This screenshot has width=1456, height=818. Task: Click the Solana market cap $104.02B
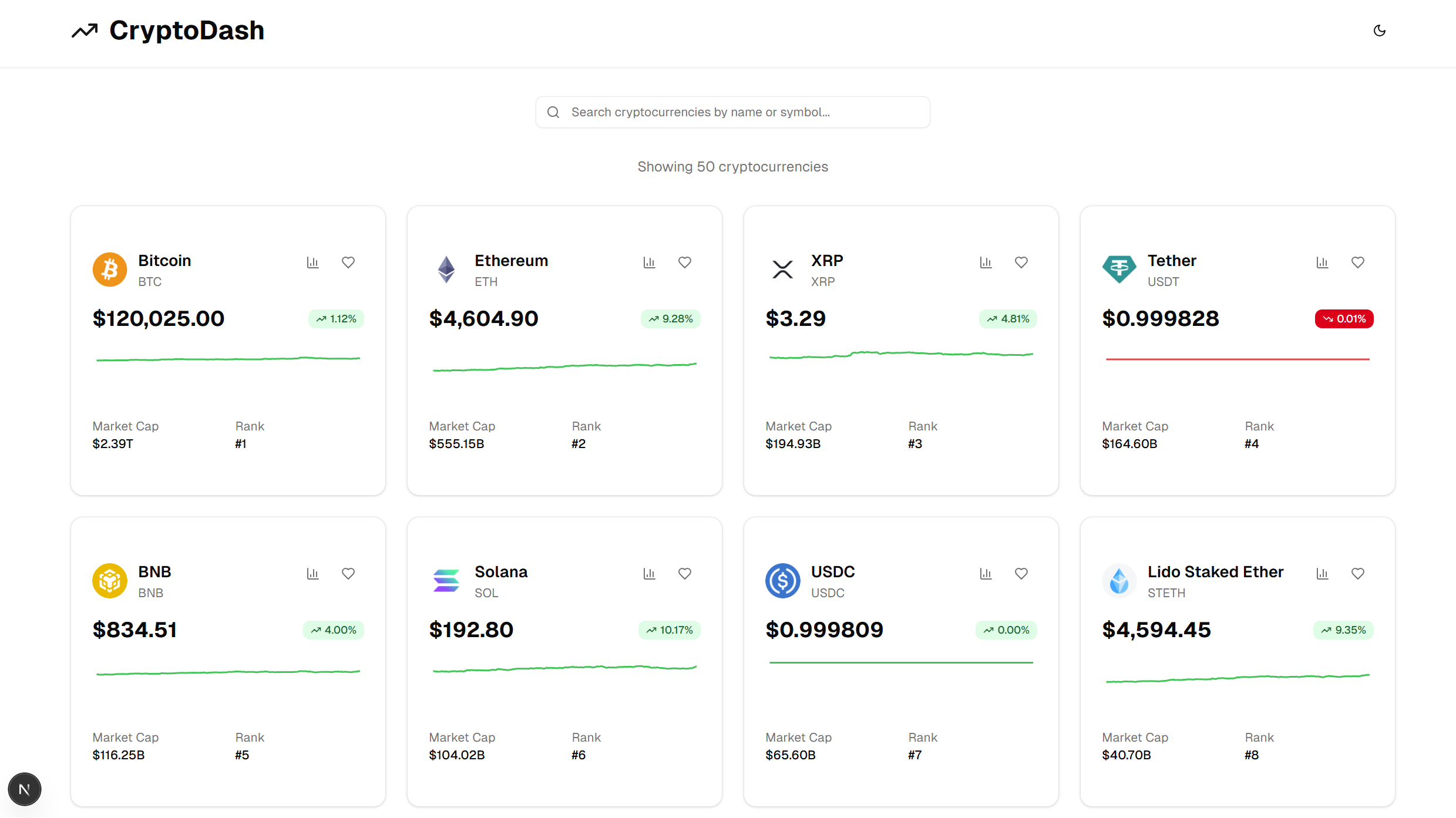457,755
